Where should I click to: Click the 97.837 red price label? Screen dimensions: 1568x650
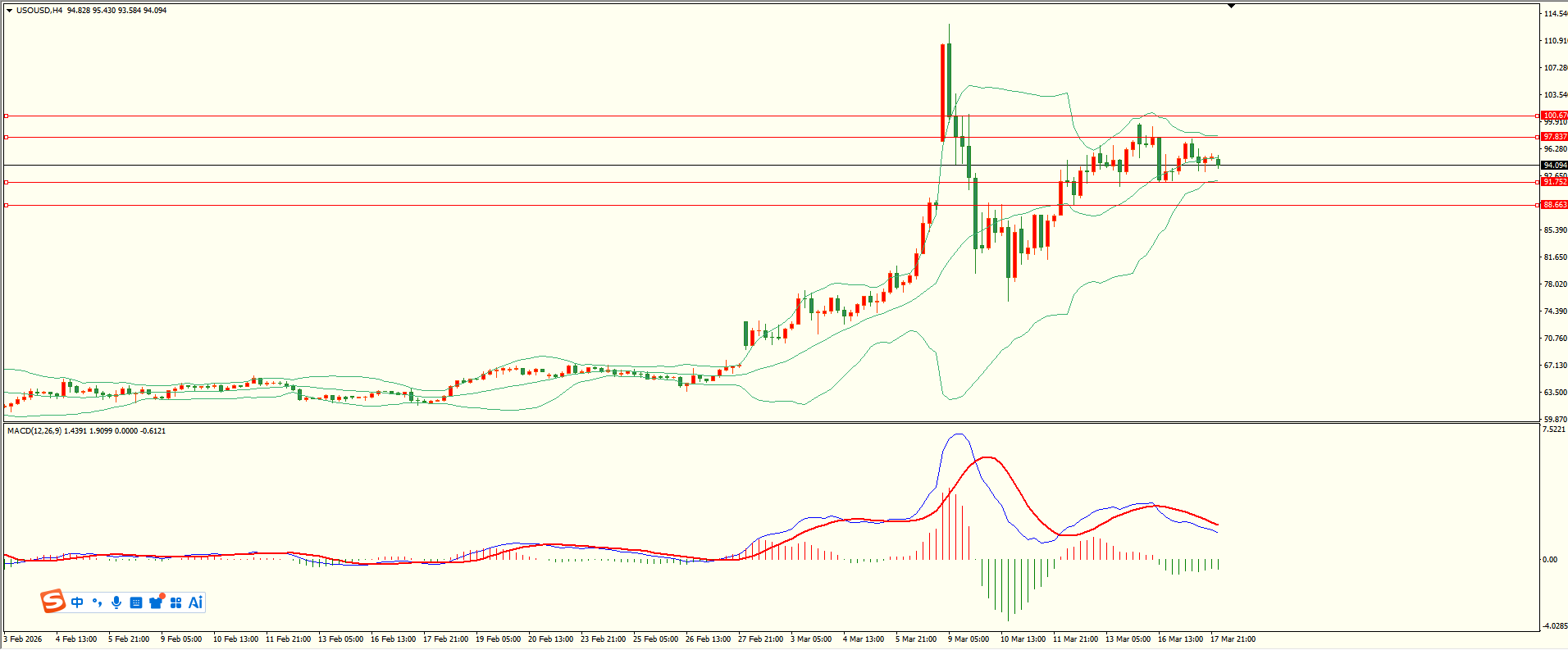[x=1554, y=137]
